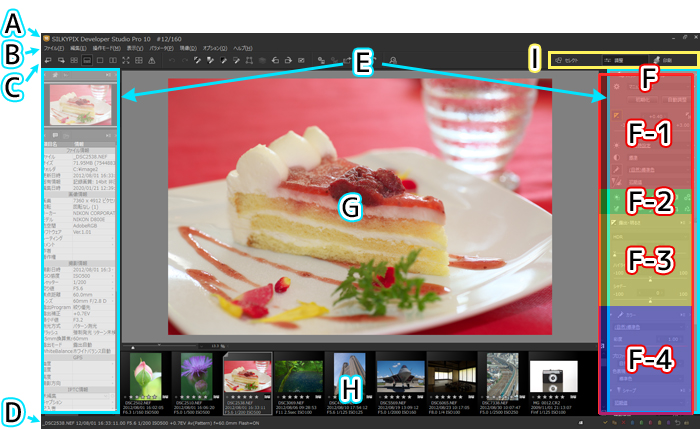Select the _DSC5569.NEF jet aircraft thumbnail

point(400,383)
